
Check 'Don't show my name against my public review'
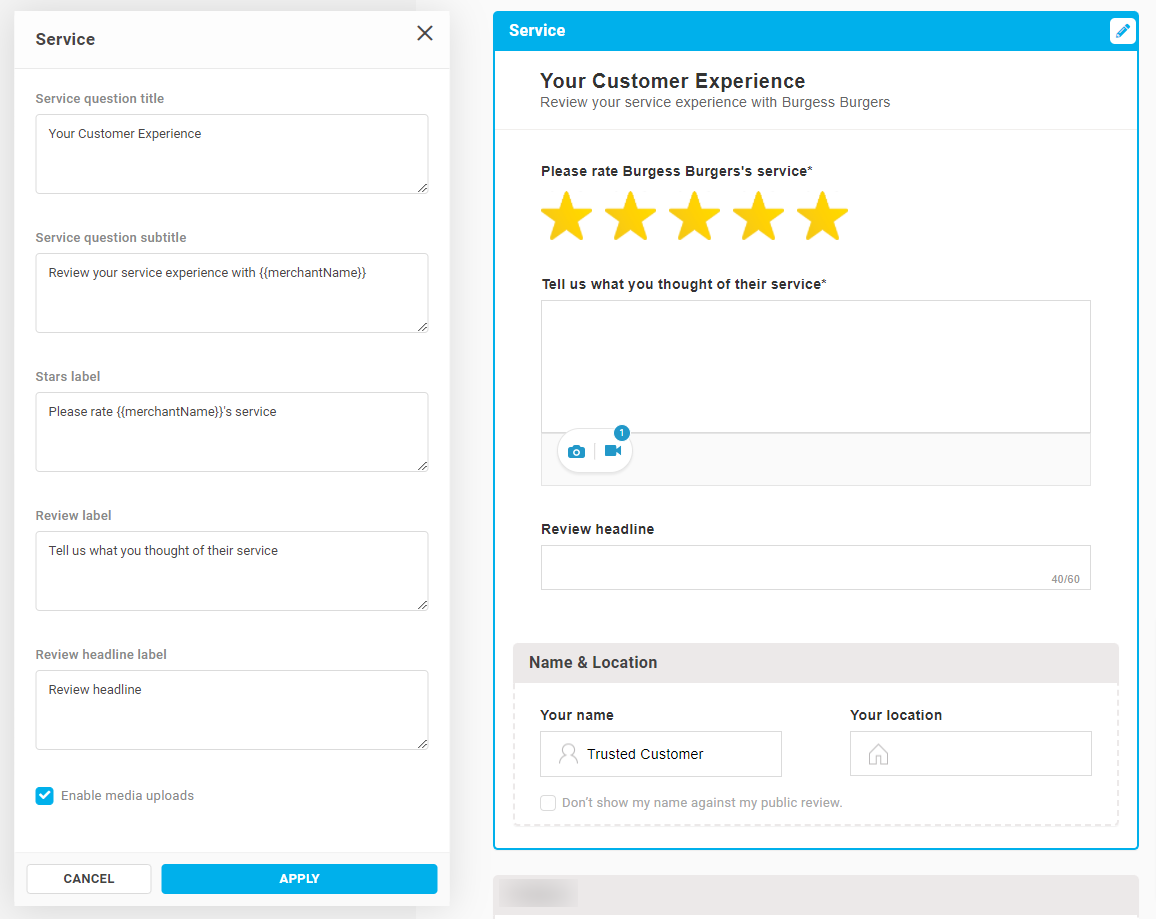548,802
